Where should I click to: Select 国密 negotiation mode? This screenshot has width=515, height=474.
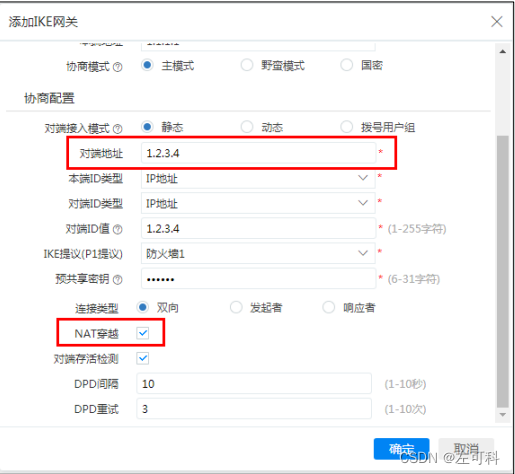(x=346, y=65)
